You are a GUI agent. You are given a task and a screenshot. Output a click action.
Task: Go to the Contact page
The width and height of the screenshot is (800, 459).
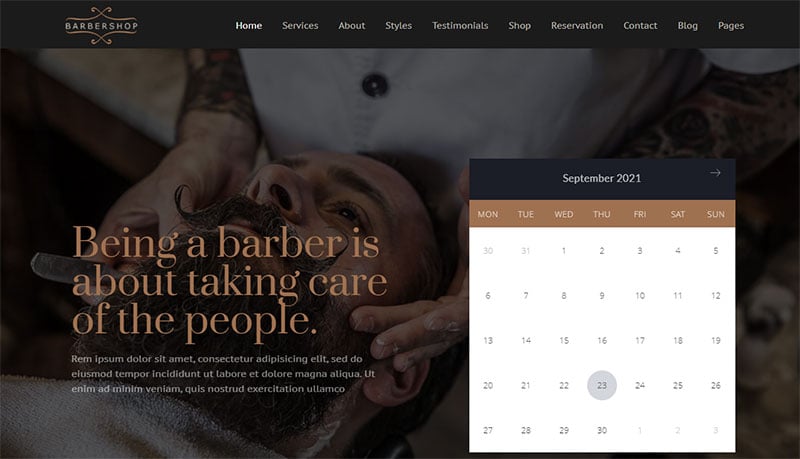(x=640, y=26)
